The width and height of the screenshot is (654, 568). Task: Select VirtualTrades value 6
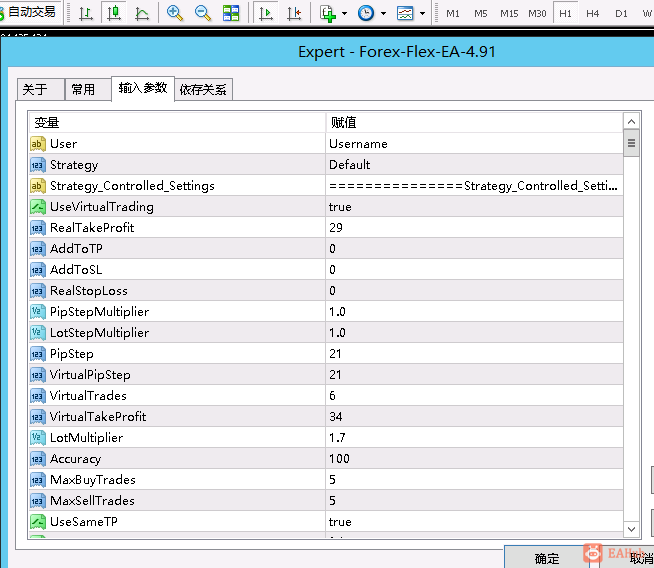pos(474,396)
